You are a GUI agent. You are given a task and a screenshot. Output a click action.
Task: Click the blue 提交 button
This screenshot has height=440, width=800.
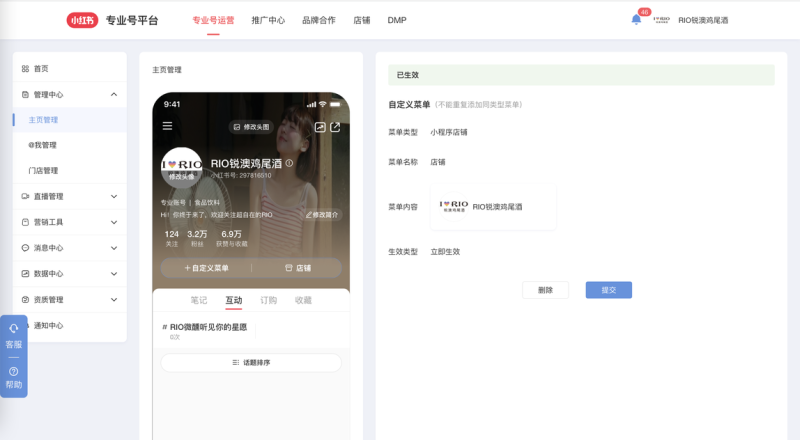point(609,290)
